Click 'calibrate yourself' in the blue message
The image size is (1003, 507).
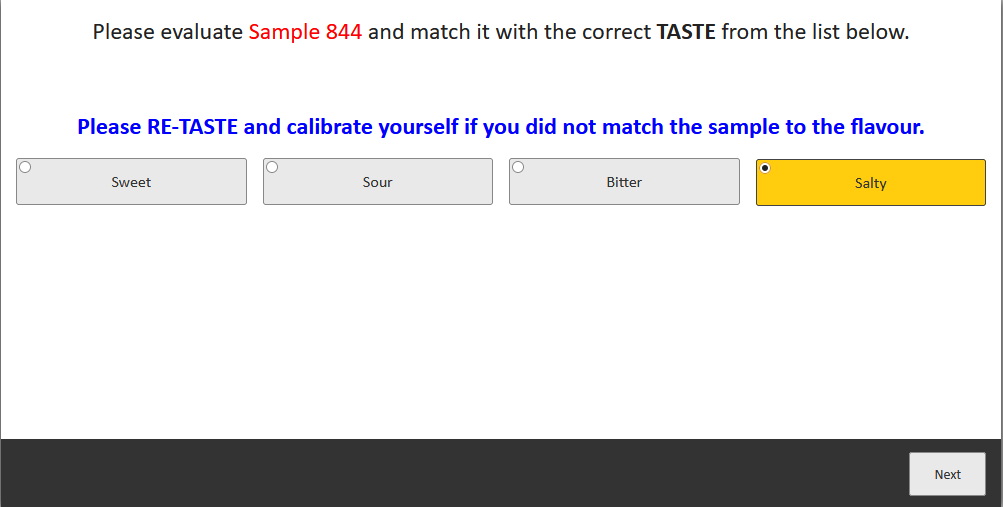point(372,127)
